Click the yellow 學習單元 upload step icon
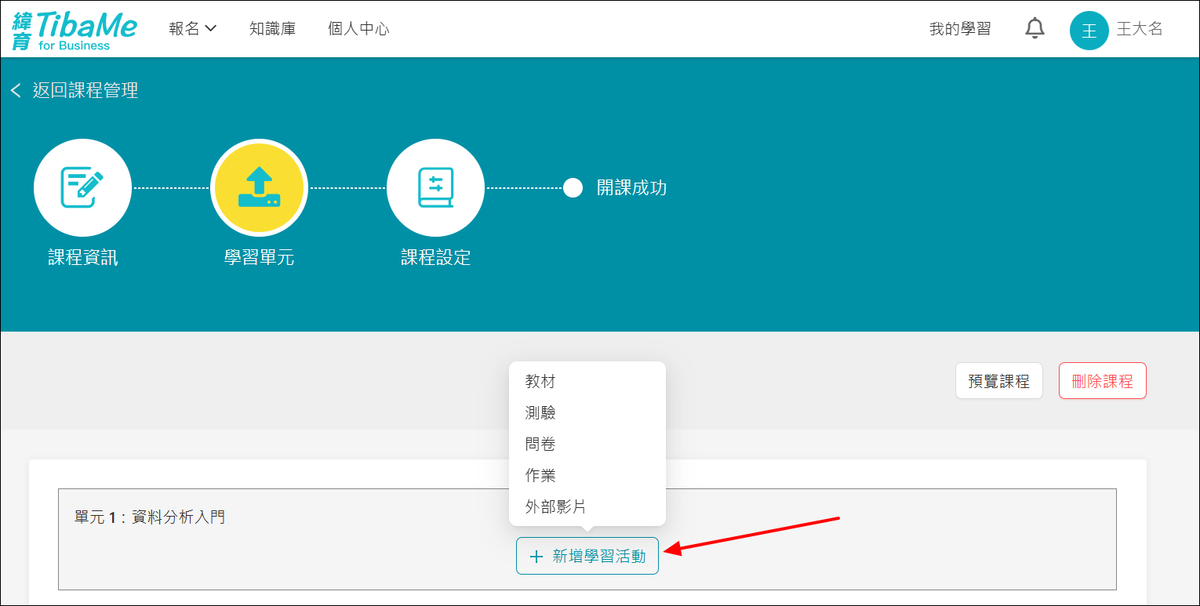1200x606 pixels. (259, 188)
